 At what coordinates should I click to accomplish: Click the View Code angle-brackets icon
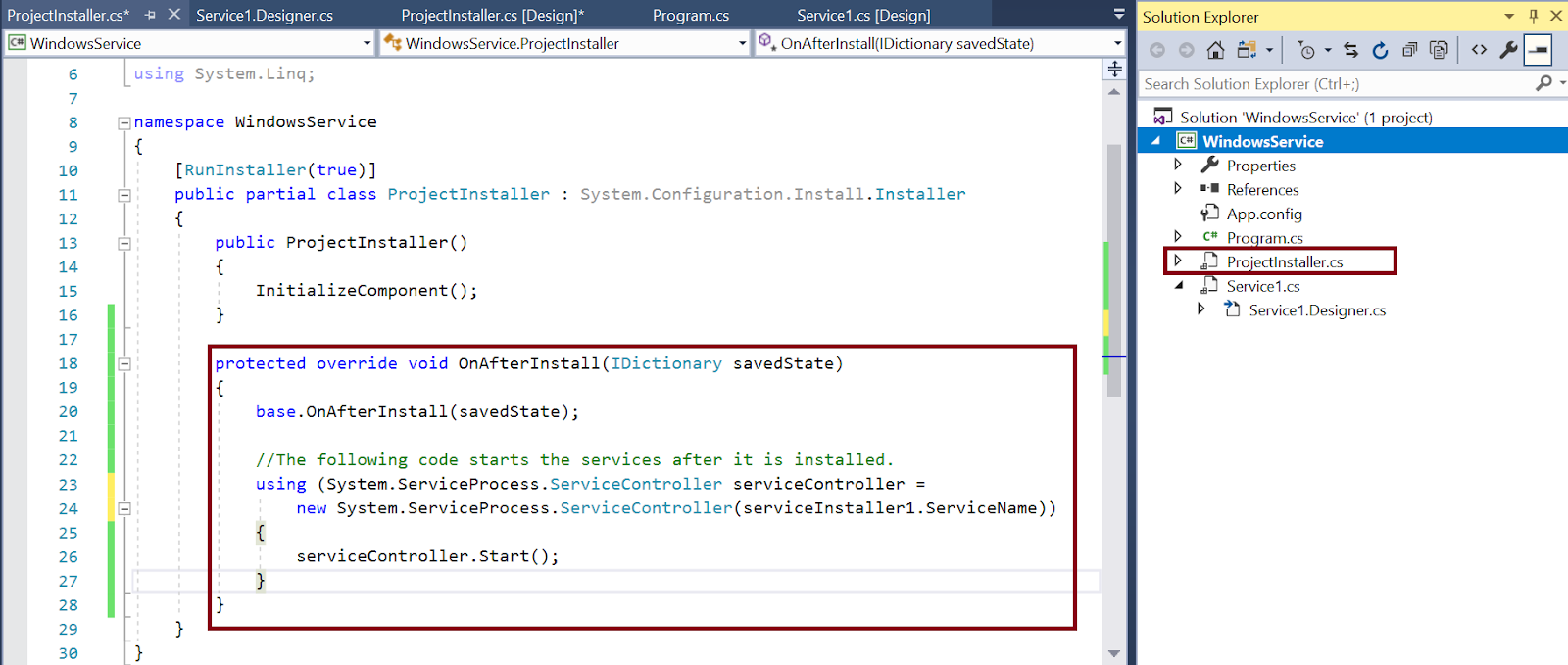coord(1480,50)
